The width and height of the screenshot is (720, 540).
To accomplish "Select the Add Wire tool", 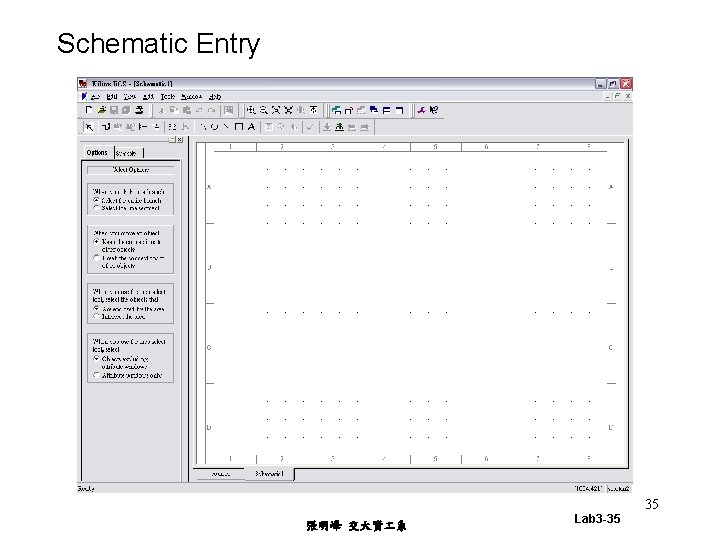I will (106, 127).
